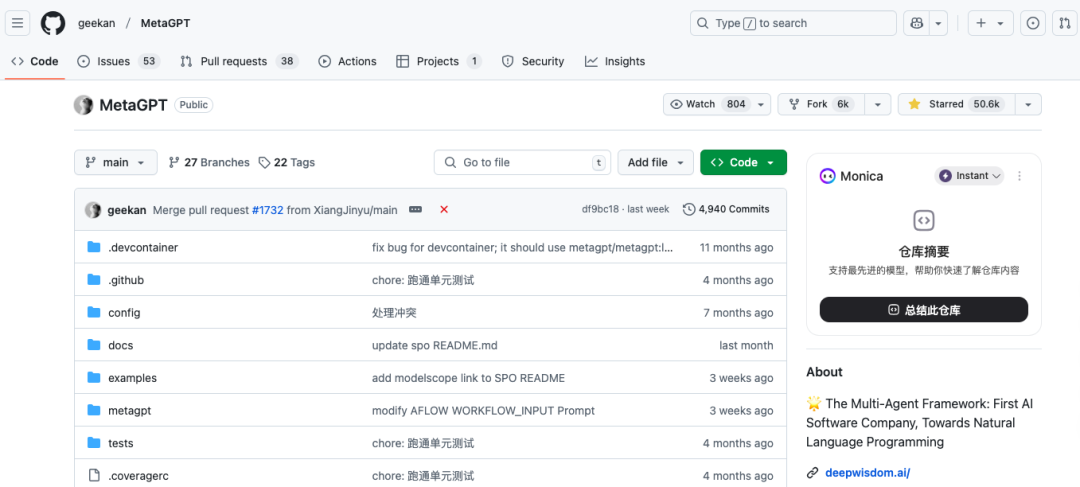
Task: Click the metagpt folder icon
Action: (94, 411)
